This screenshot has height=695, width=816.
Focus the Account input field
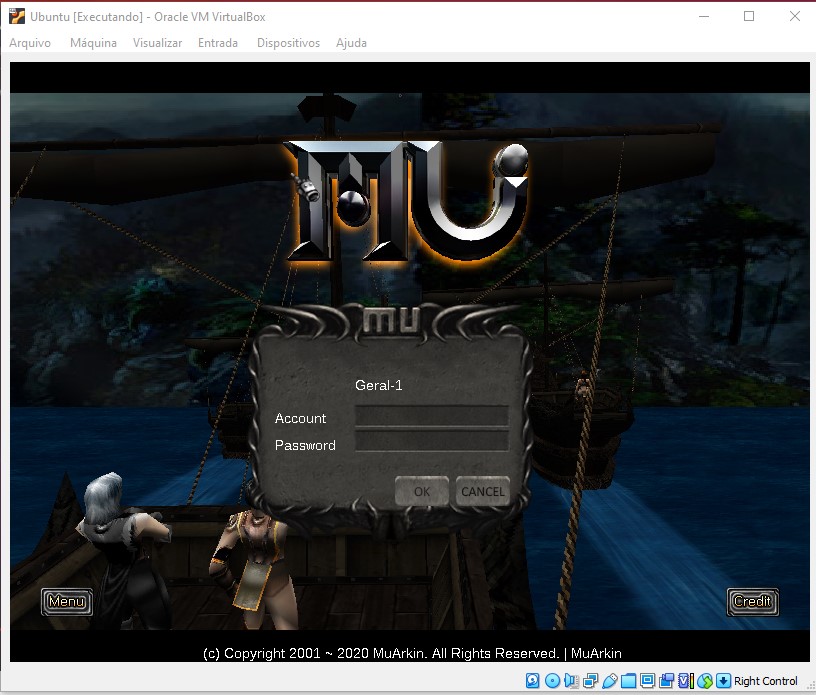click(431, 417)
